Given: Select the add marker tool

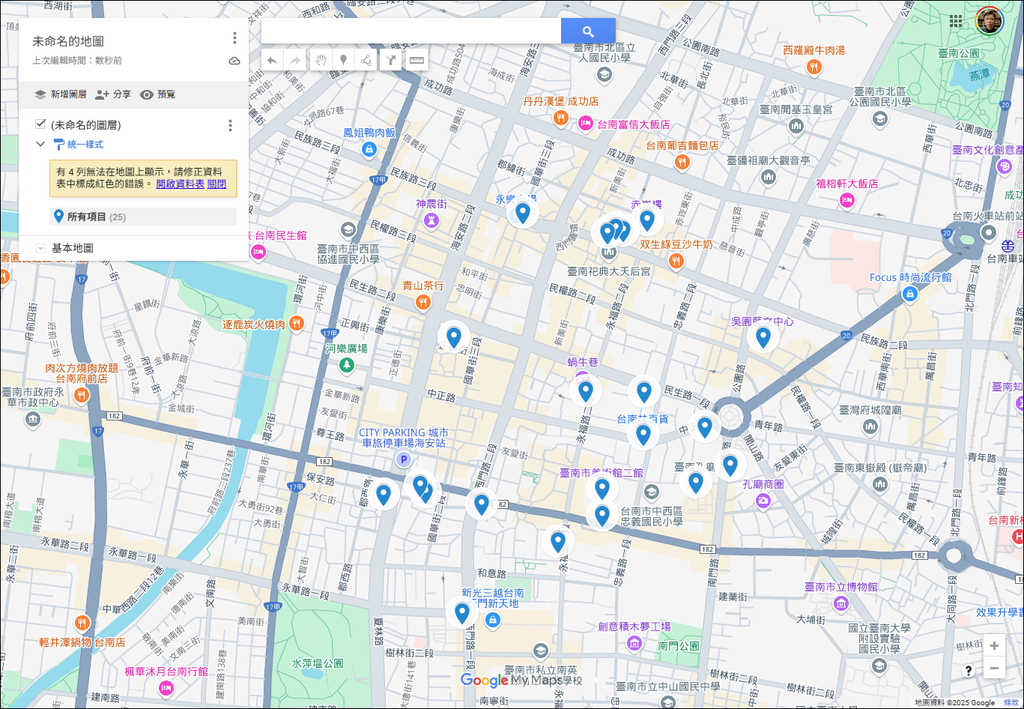Looking at the screenshot, I should [344, 61].
